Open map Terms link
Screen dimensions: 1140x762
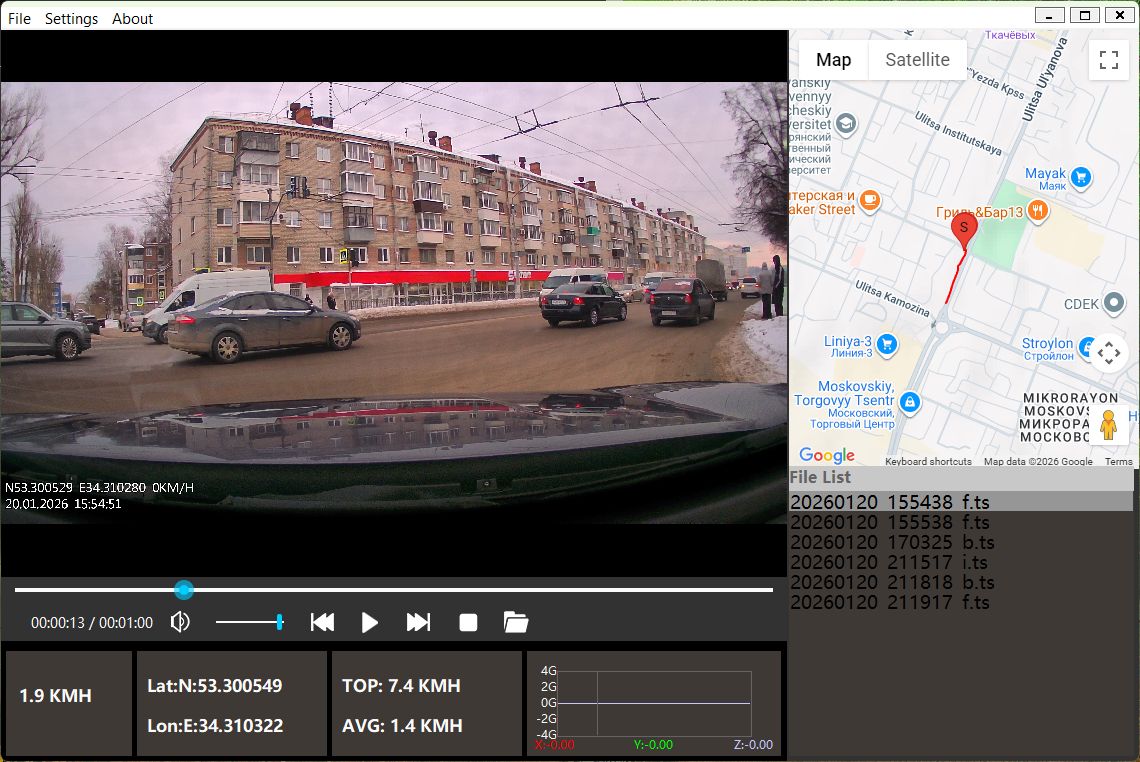[1118, 462]
